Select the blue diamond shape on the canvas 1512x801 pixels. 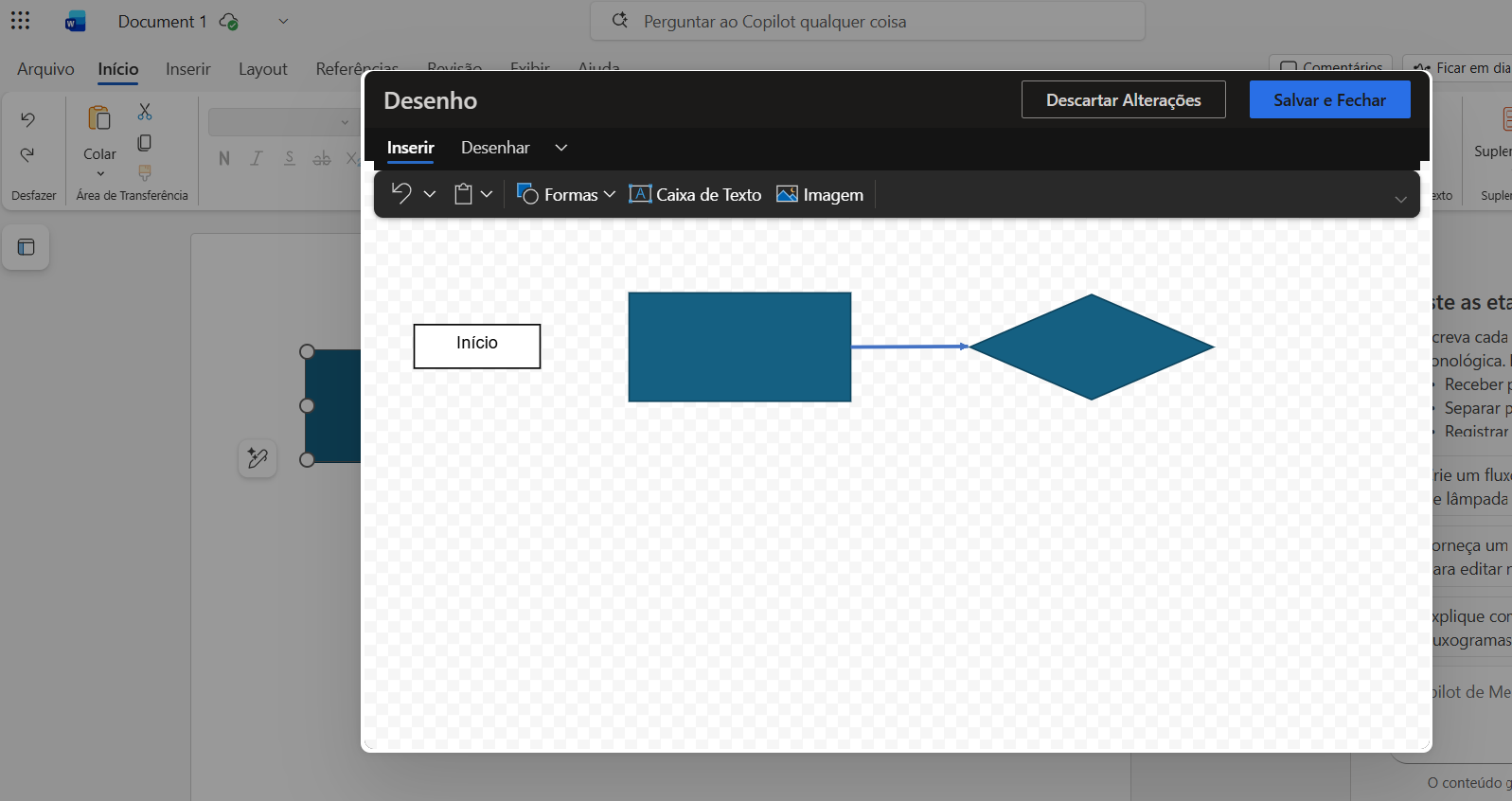tap(1091, 347)
